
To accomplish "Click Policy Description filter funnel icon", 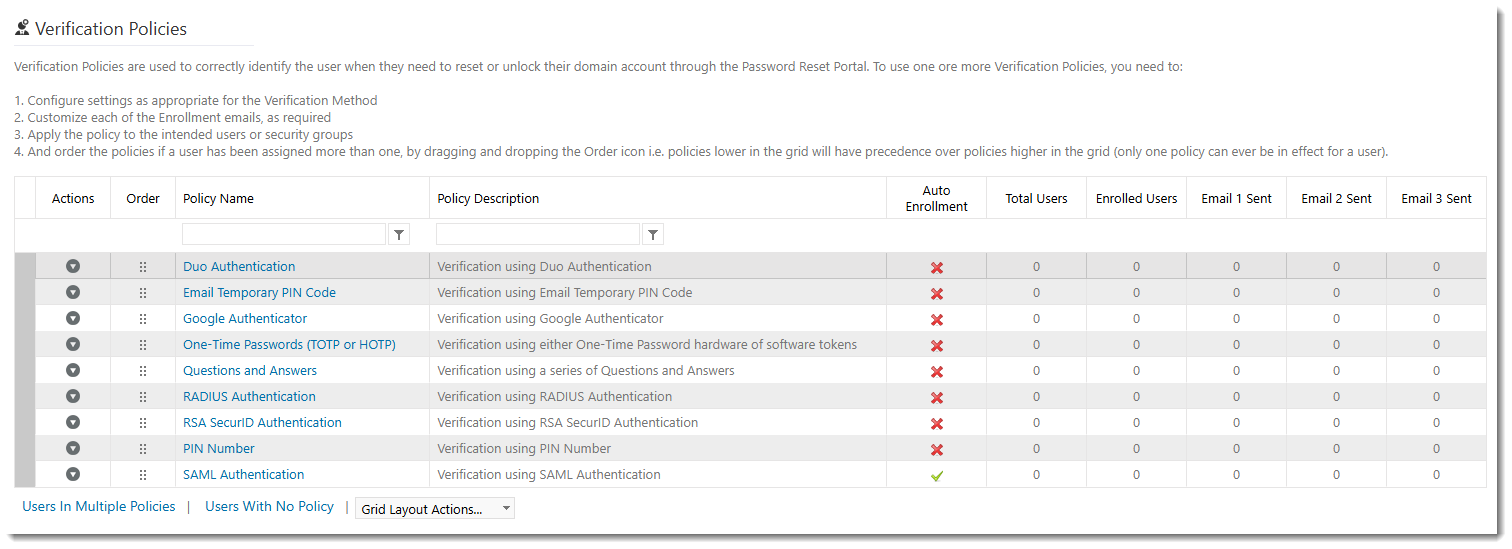I will pos(653,234).
